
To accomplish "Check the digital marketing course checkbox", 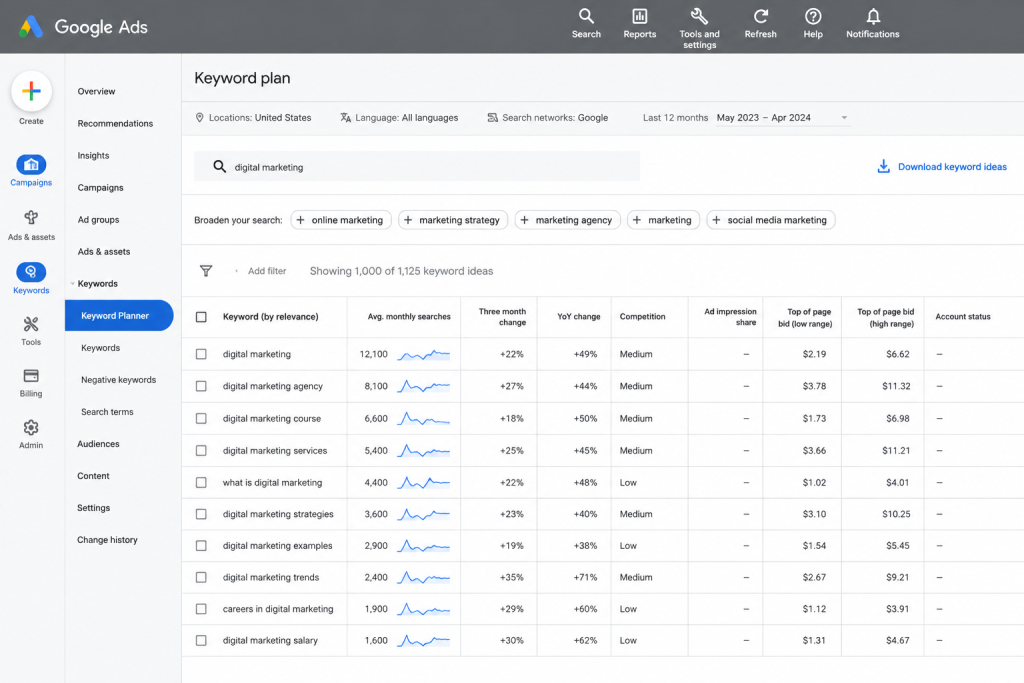I will pyautogui.click(x=201, y=419).
